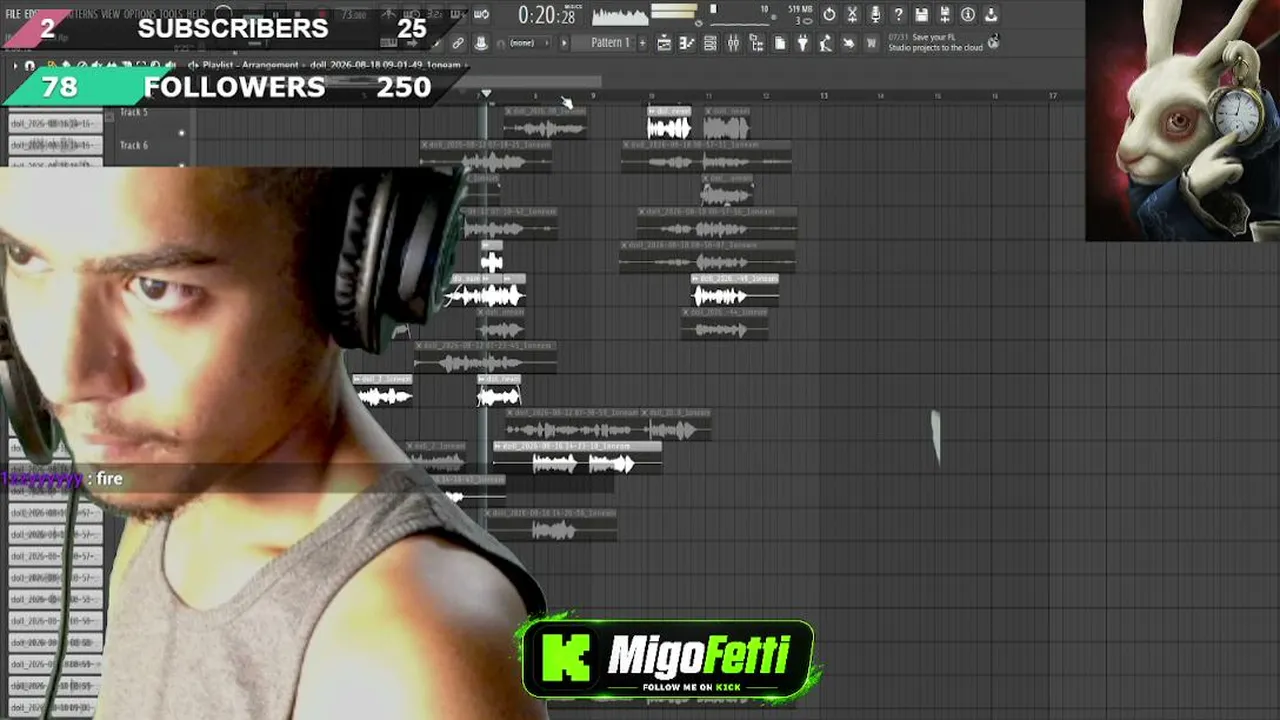Open the doll_2026-08-18 clip name breadcrumb
Viewport: 1280px width, 720px height.
tap(385, 66)
